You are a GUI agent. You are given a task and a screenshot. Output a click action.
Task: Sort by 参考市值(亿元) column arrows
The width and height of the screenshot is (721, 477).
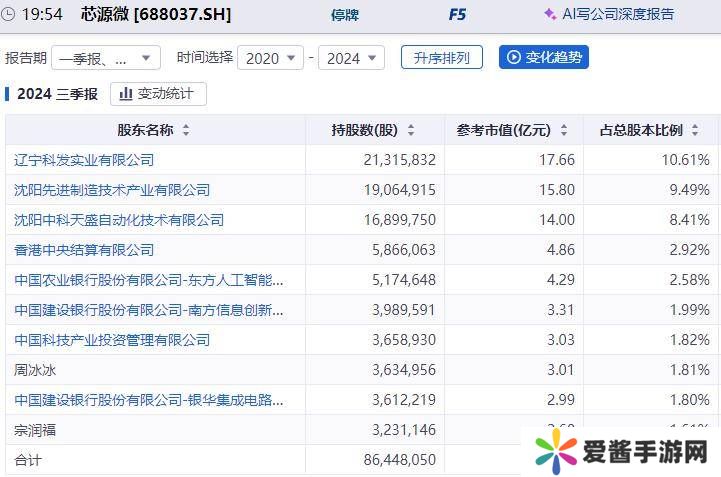pos(564,131)
